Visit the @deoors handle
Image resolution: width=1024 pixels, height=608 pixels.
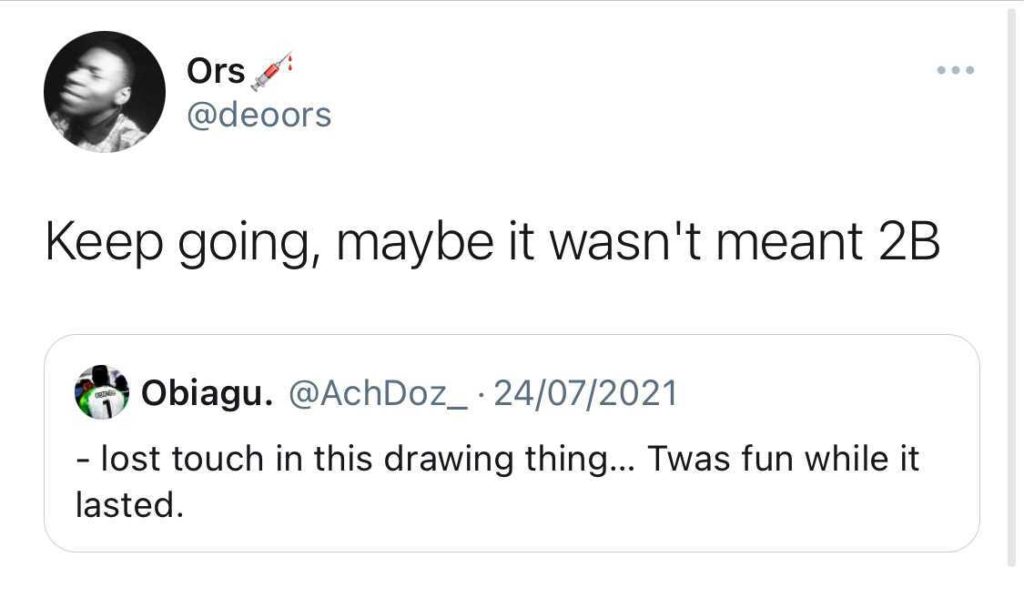(x=258, y=115)
